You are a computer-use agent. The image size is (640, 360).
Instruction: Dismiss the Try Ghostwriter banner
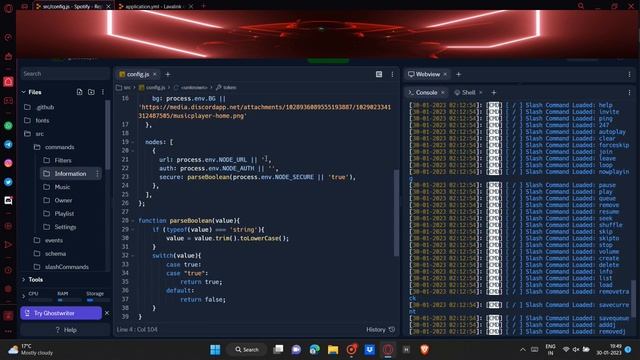pyautogui.click(x=107, y=313)
